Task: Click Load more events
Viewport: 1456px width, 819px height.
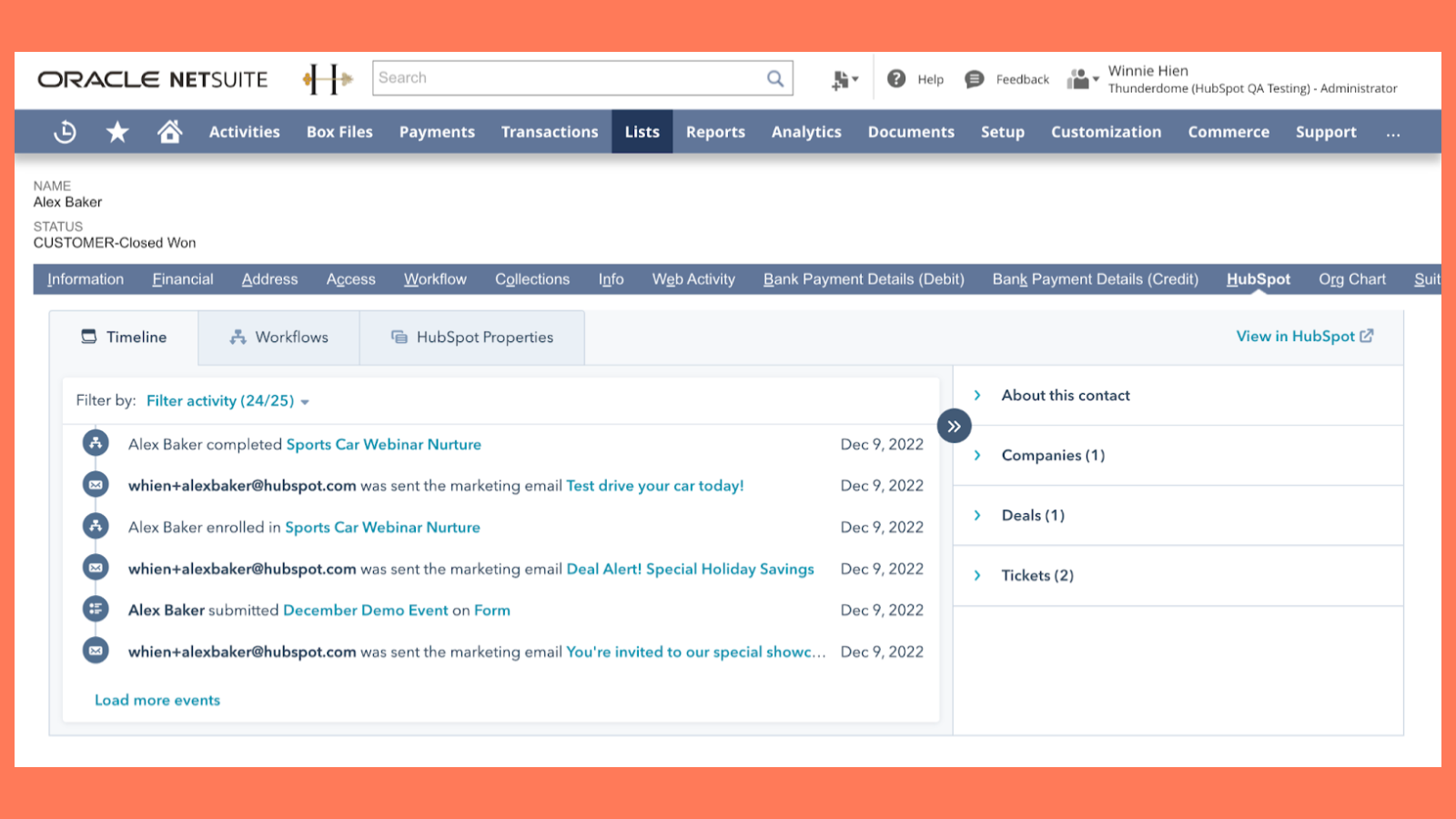Action: pyautogui.click(x=157, y=700)
